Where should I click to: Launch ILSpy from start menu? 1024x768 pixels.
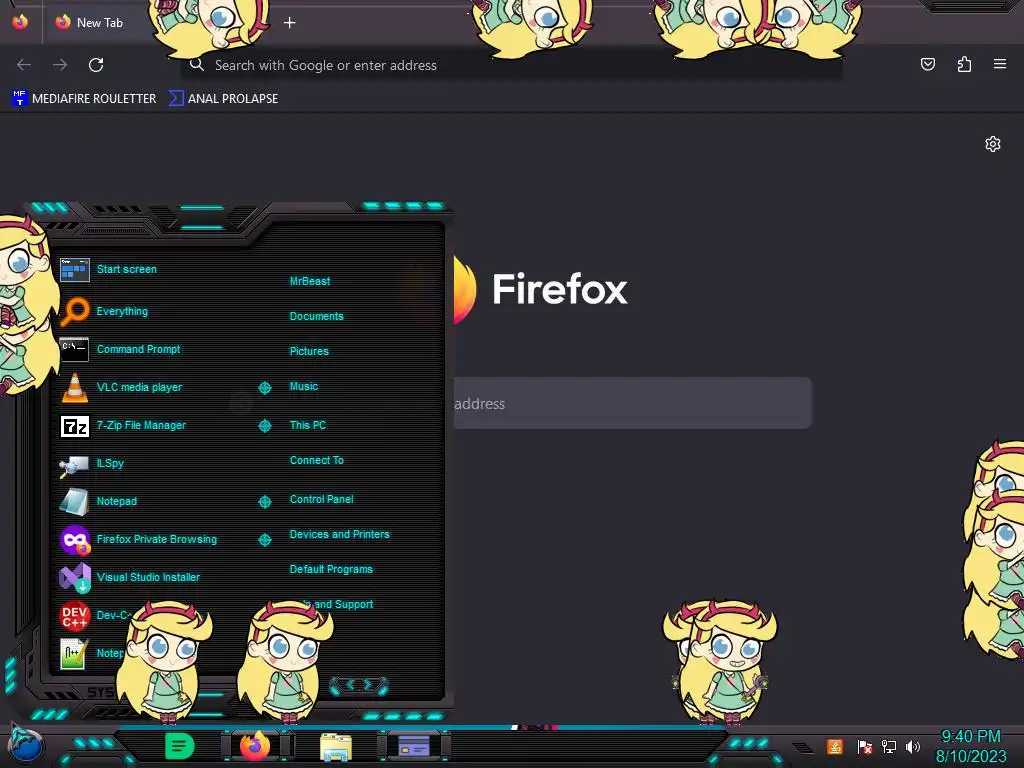click(91, 464)
